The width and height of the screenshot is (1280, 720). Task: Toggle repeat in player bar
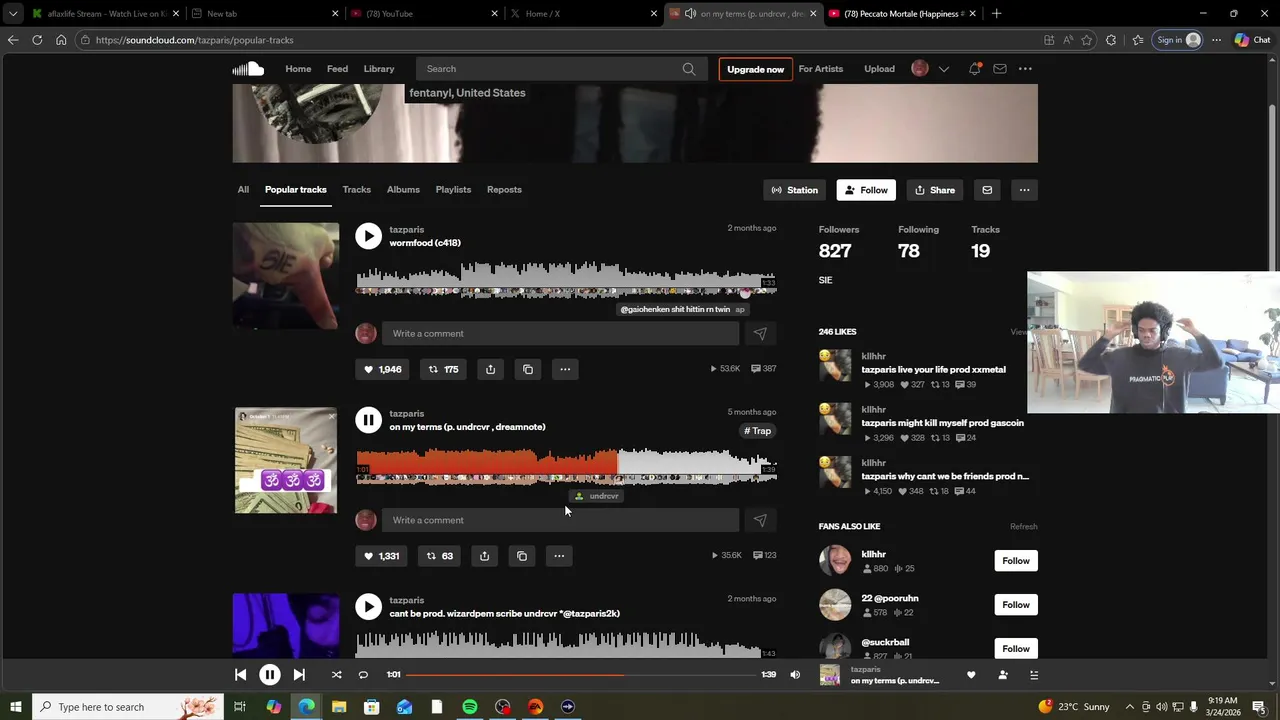pyautogui.click(x=363, y=675)
